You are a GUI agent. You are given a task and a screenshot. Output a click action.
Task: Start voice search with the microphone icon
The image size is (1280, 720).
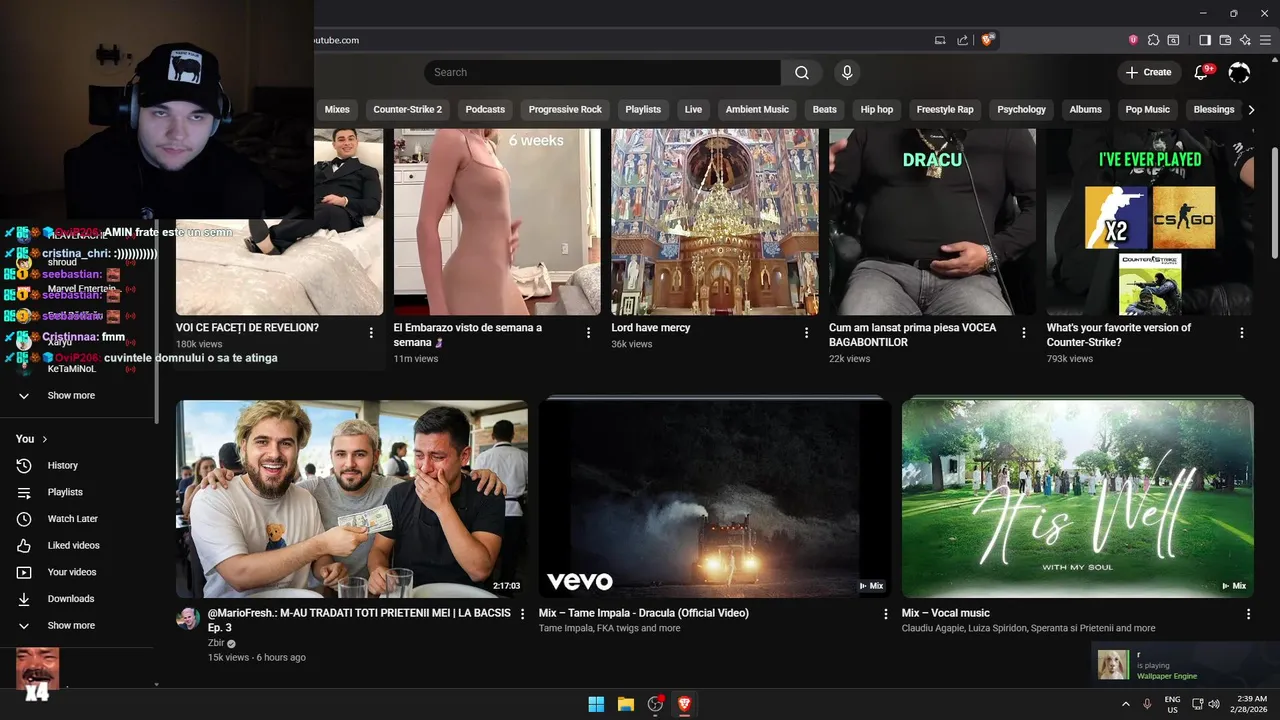[847, 72]
